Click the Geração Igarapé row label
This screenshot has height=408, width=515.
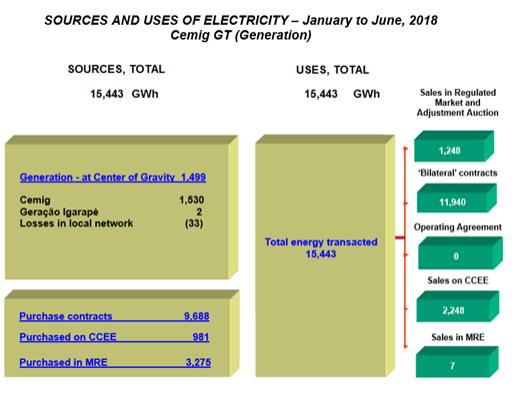point(59,212)
